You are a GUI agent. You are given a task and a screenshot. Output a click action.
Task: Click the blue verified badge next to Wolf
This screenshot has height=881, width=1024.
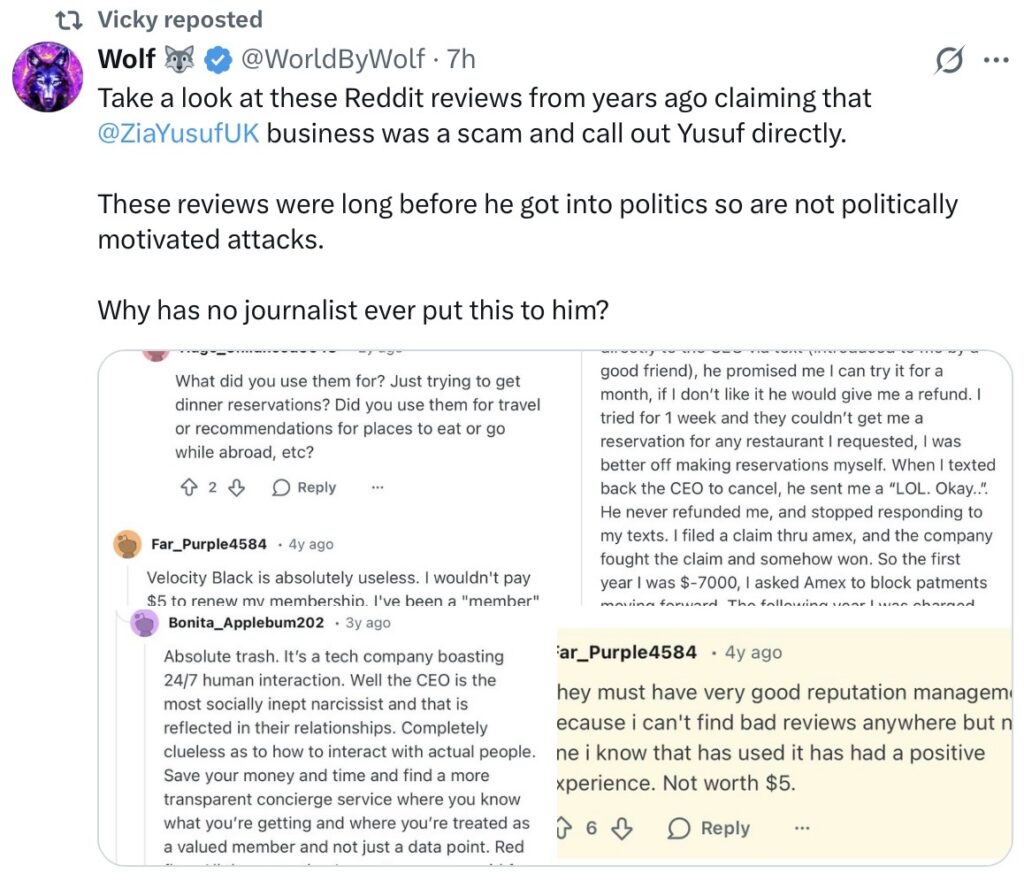pyautogui.click(x=217, y=61)
